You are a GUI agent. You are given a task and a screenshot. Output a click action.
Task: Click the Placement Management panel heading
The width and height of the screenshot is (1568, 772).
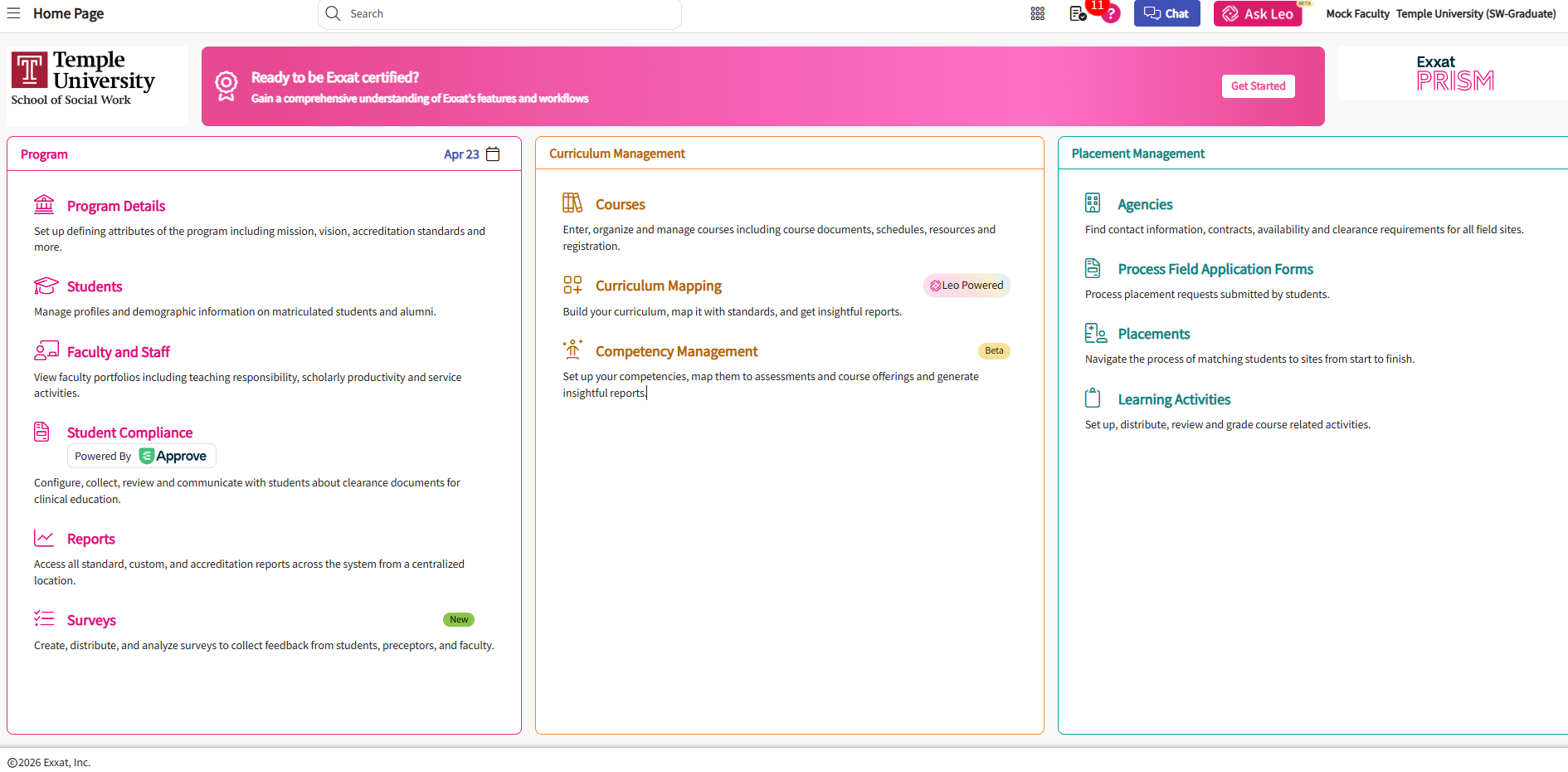point(1138,154)
